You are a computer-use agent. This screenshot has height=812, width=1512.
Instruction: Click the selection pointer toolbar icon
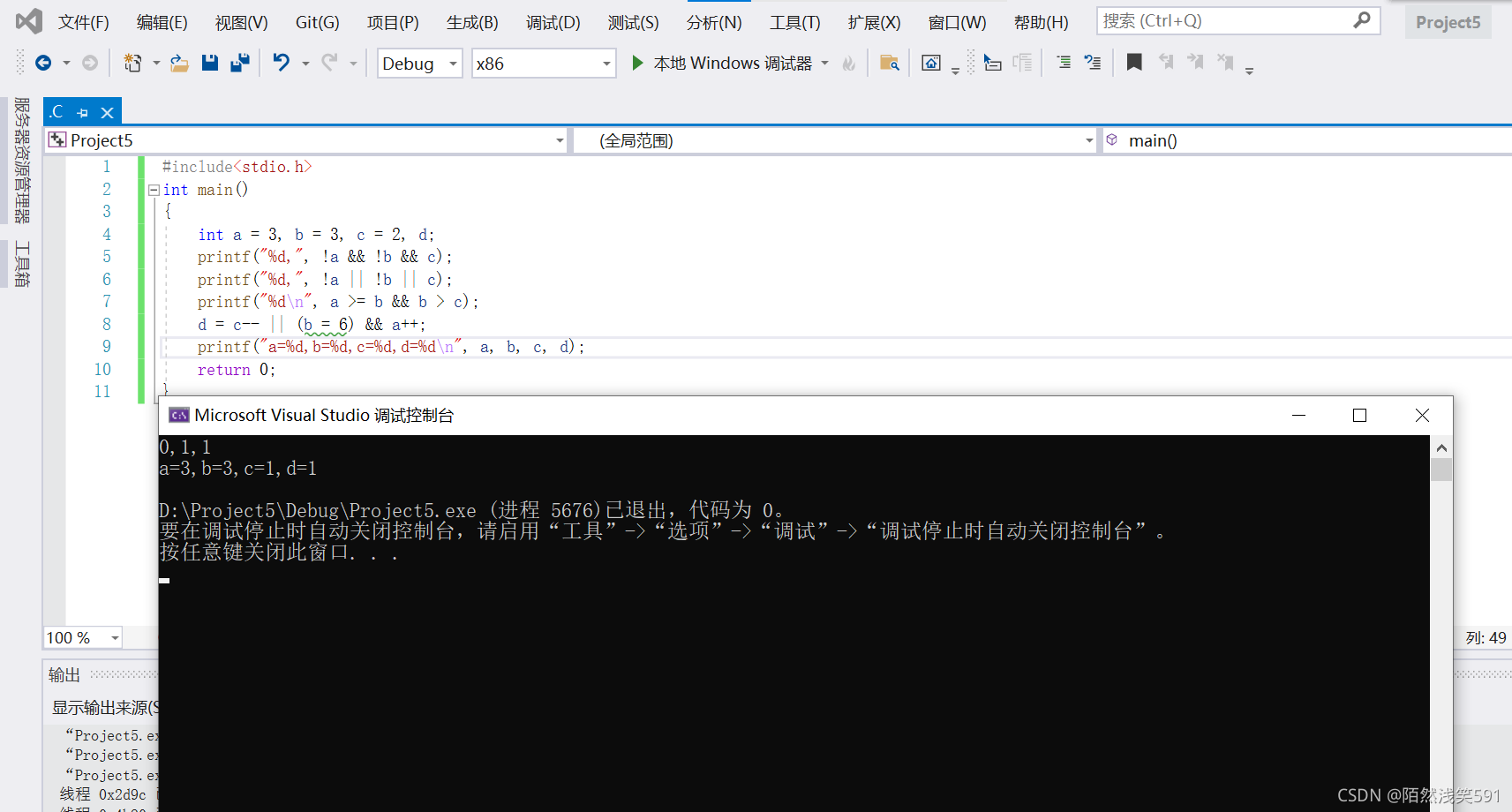[x=992, y=63]
